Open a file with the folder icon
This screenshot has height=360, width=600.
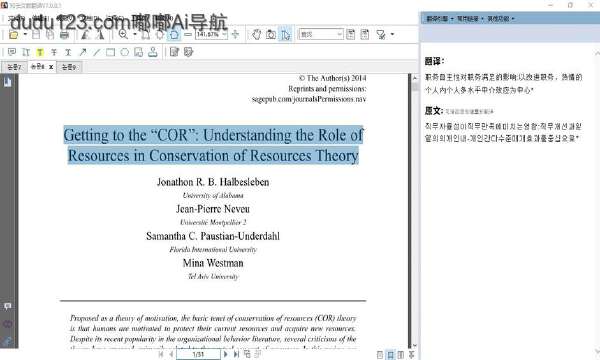14,35
